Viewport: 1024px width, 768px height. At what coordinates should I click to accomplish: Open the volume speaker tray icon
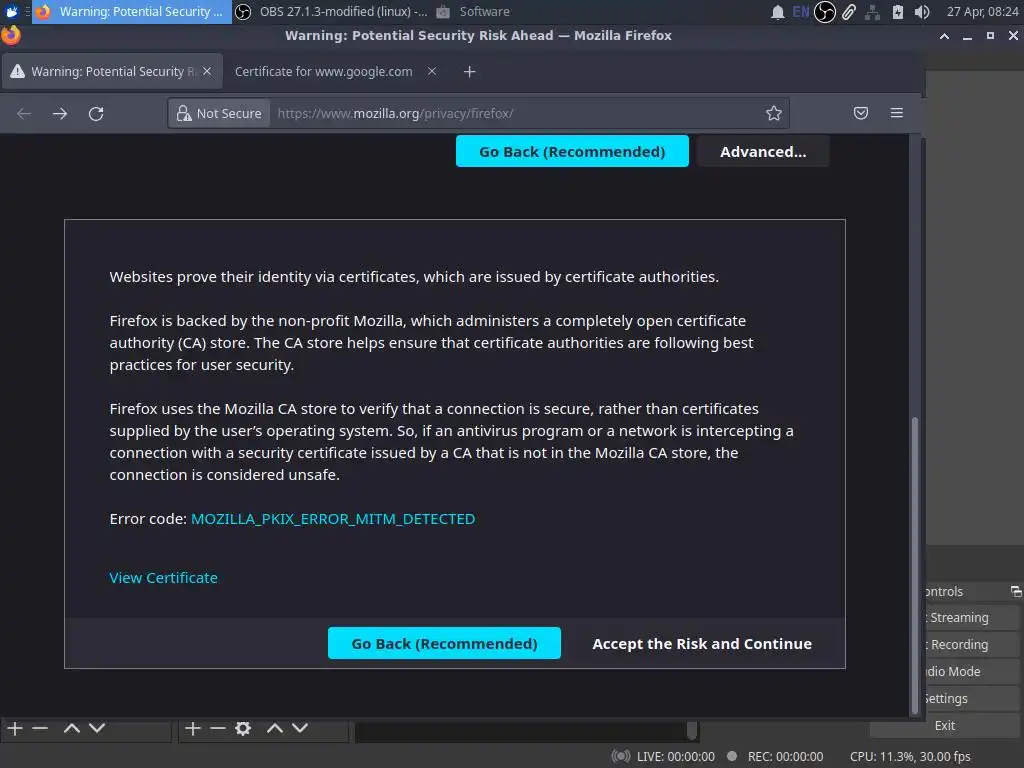(921, 12)
